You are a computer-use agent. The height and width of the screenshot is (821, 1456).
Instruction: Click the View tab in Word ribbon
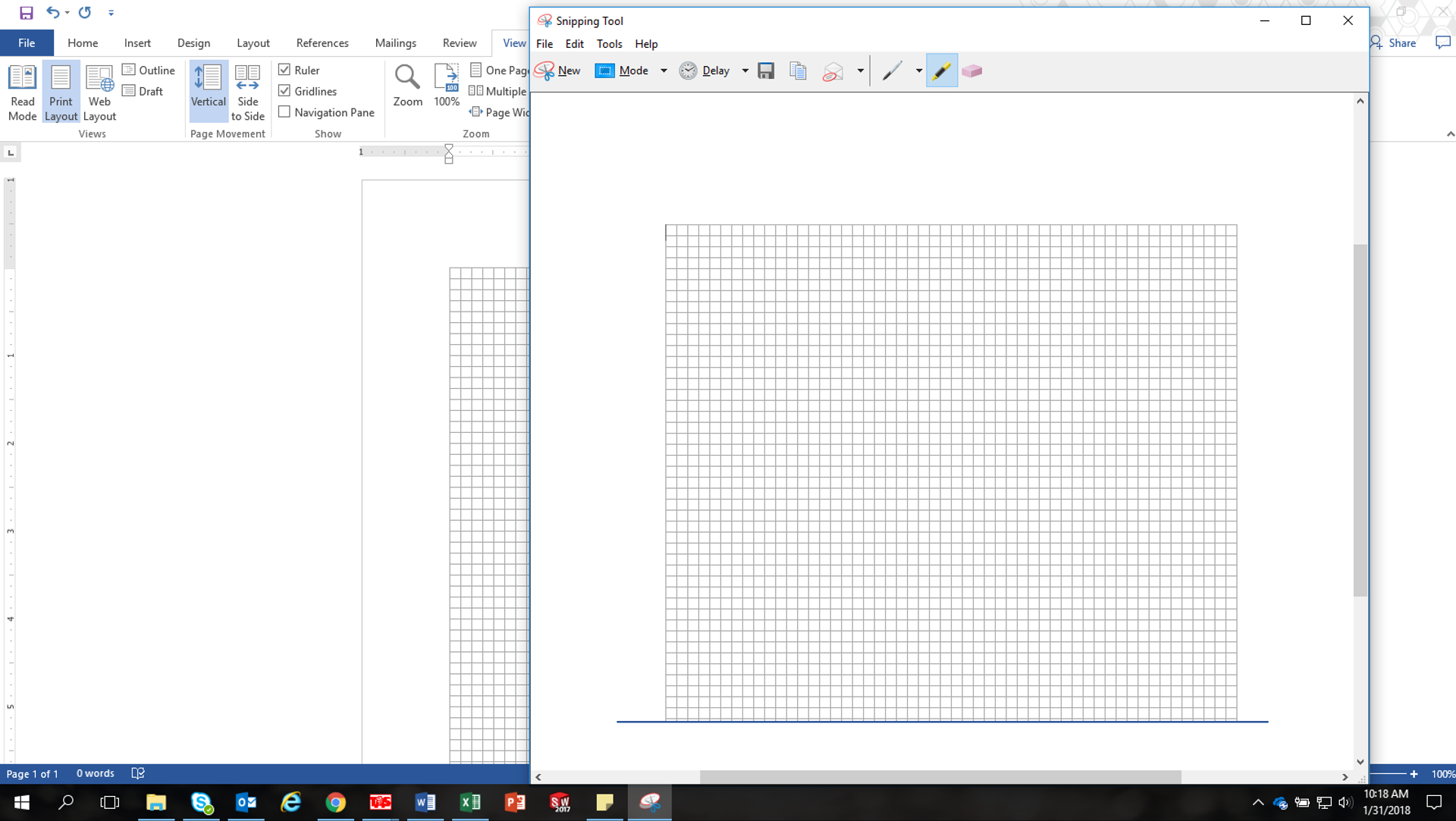click(513, 43)
